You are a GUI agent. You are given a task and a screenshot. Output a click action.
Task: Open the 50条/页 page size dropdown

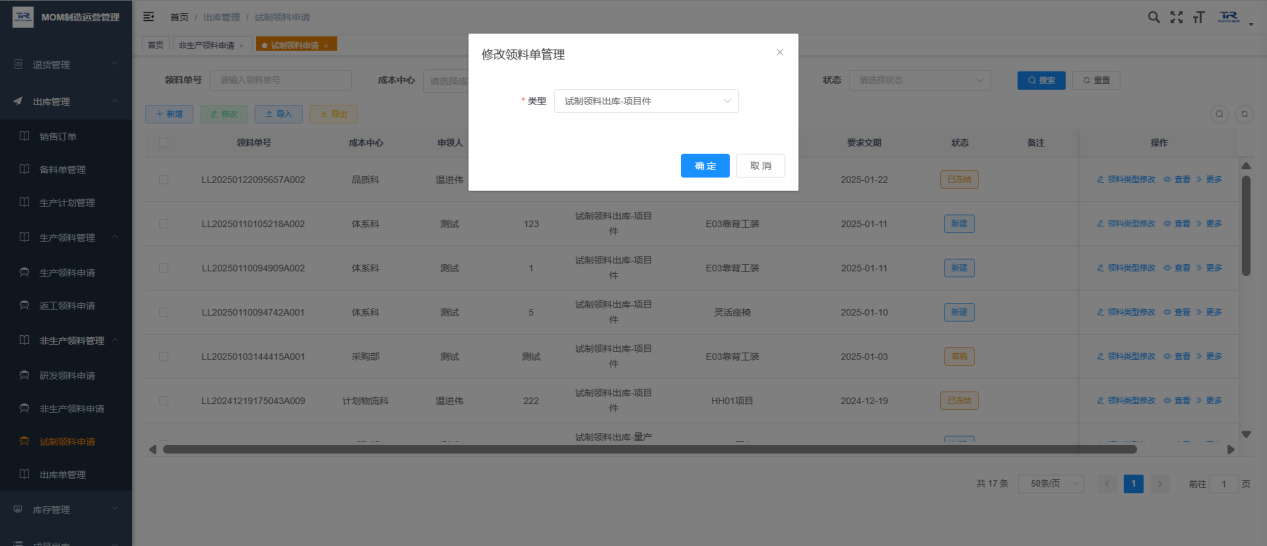coord(1051,483)
